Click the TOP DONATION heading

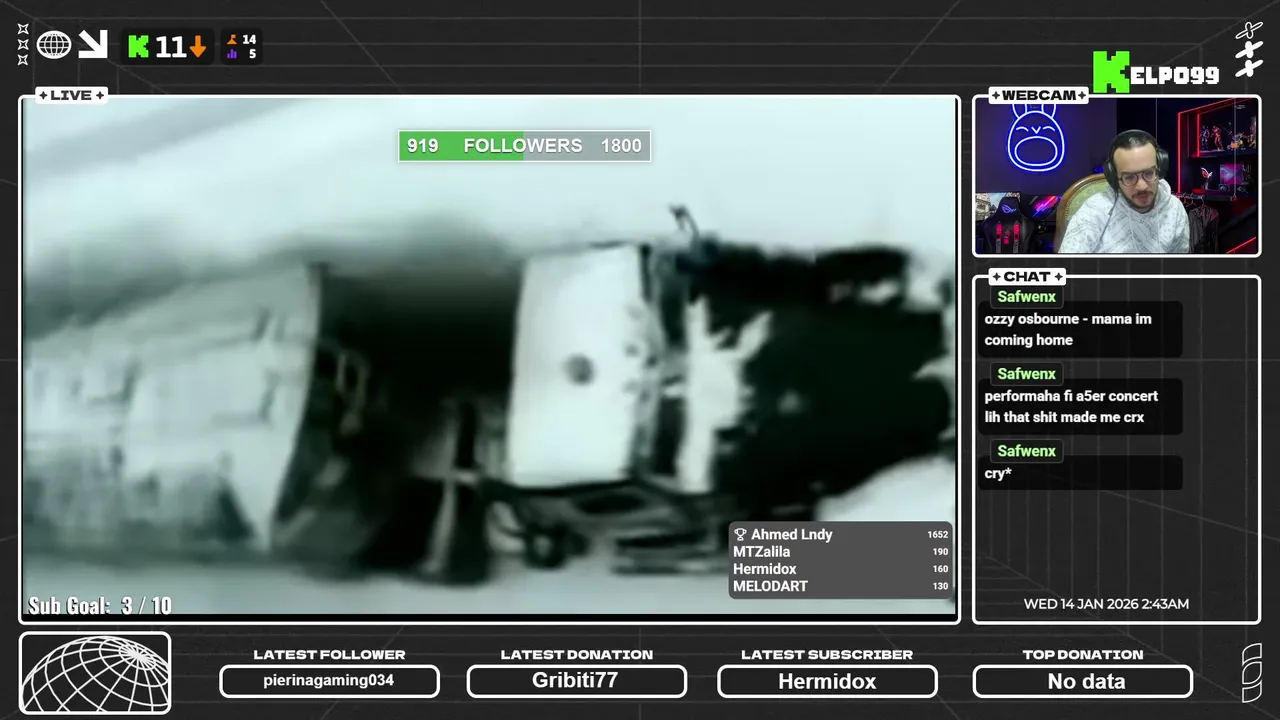(1083, 655)
